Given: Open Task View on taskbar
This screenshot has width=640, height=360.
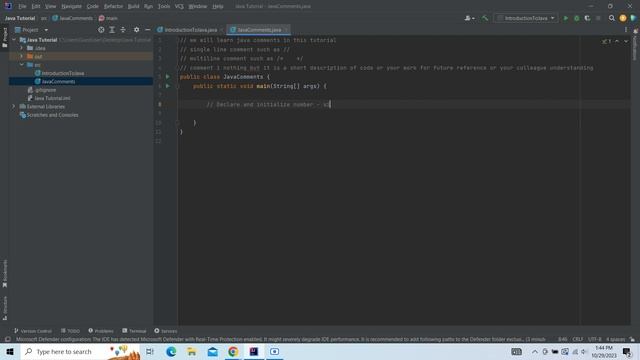Looking at the screenshot, I should (x=150, y=351).
